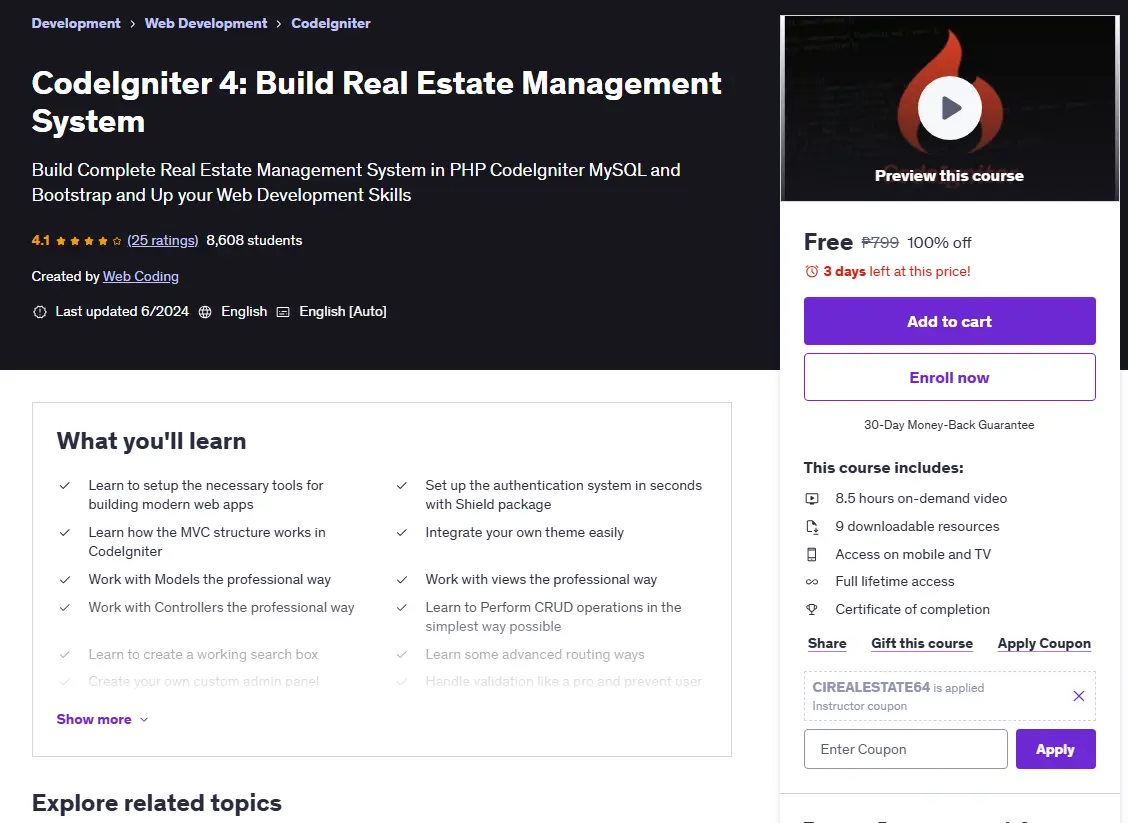Click the first breadcrumb chevron separator
Viewport: 1128px width, 823px height.
(x=132, y=24)
